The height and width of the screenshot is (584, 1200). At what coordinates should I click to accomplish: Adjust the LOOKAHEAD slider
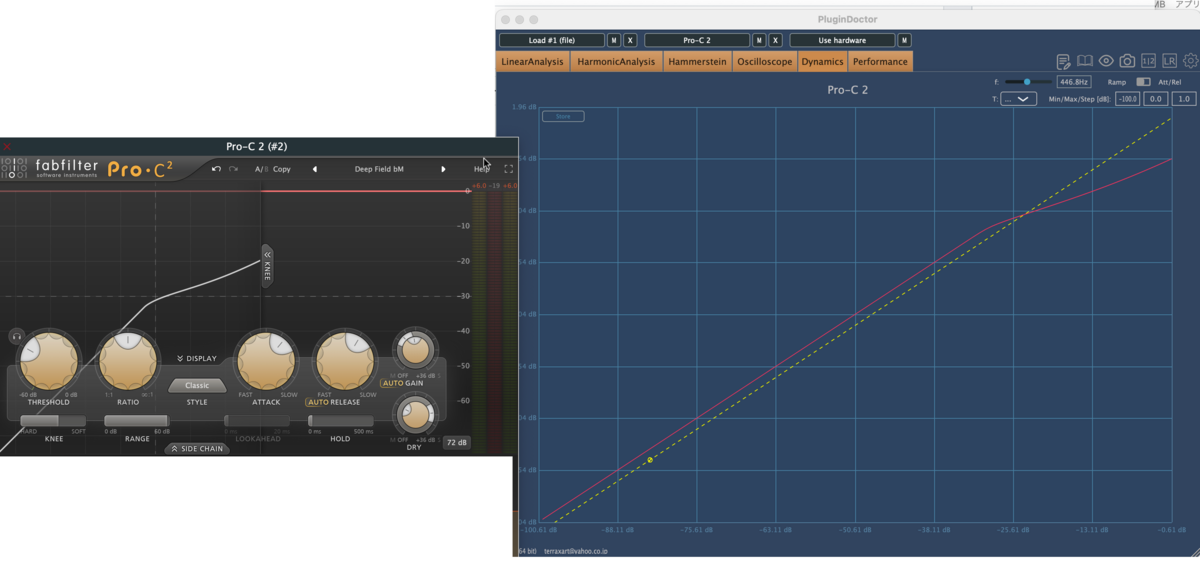(257, 421)
